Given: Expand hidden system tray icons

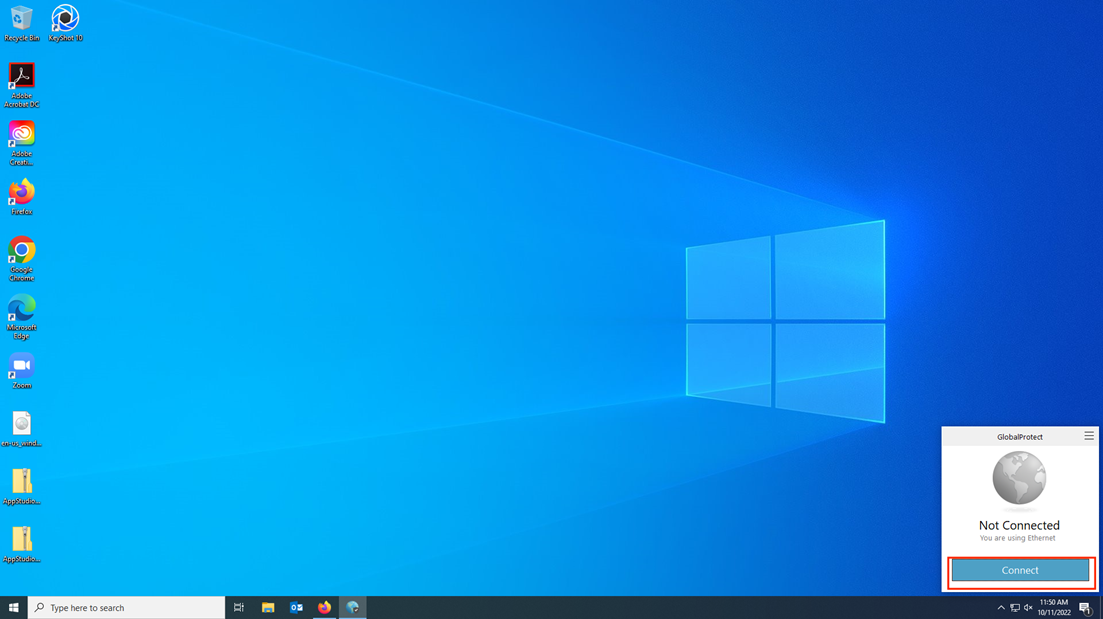Looking at the screenshot, I should point(1000,607).
